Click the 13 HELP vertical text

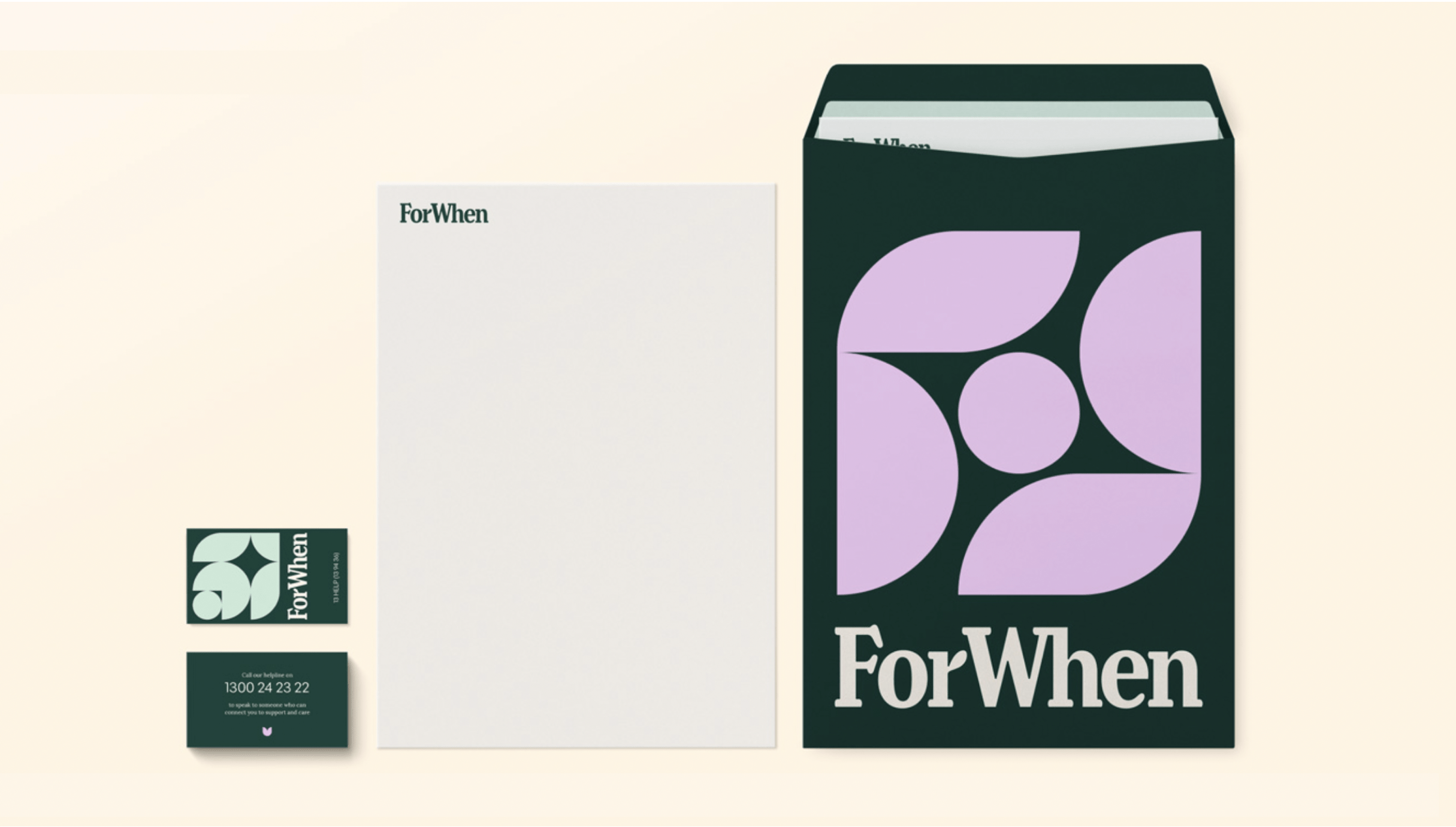point(336,577)
